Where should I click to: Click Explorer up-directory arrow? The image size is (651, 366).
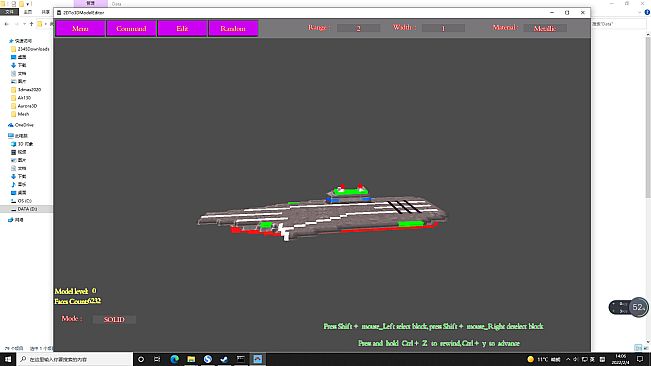pyautogui.click(x=31, y=24)
